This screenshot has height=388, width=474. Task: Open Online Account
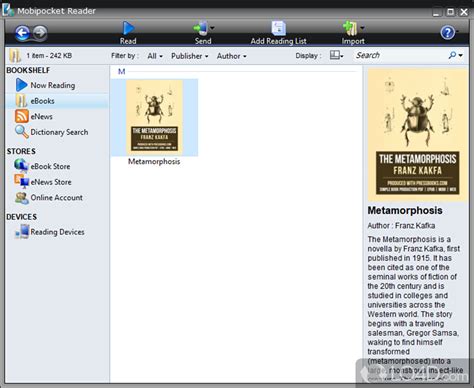coord(57,198)
